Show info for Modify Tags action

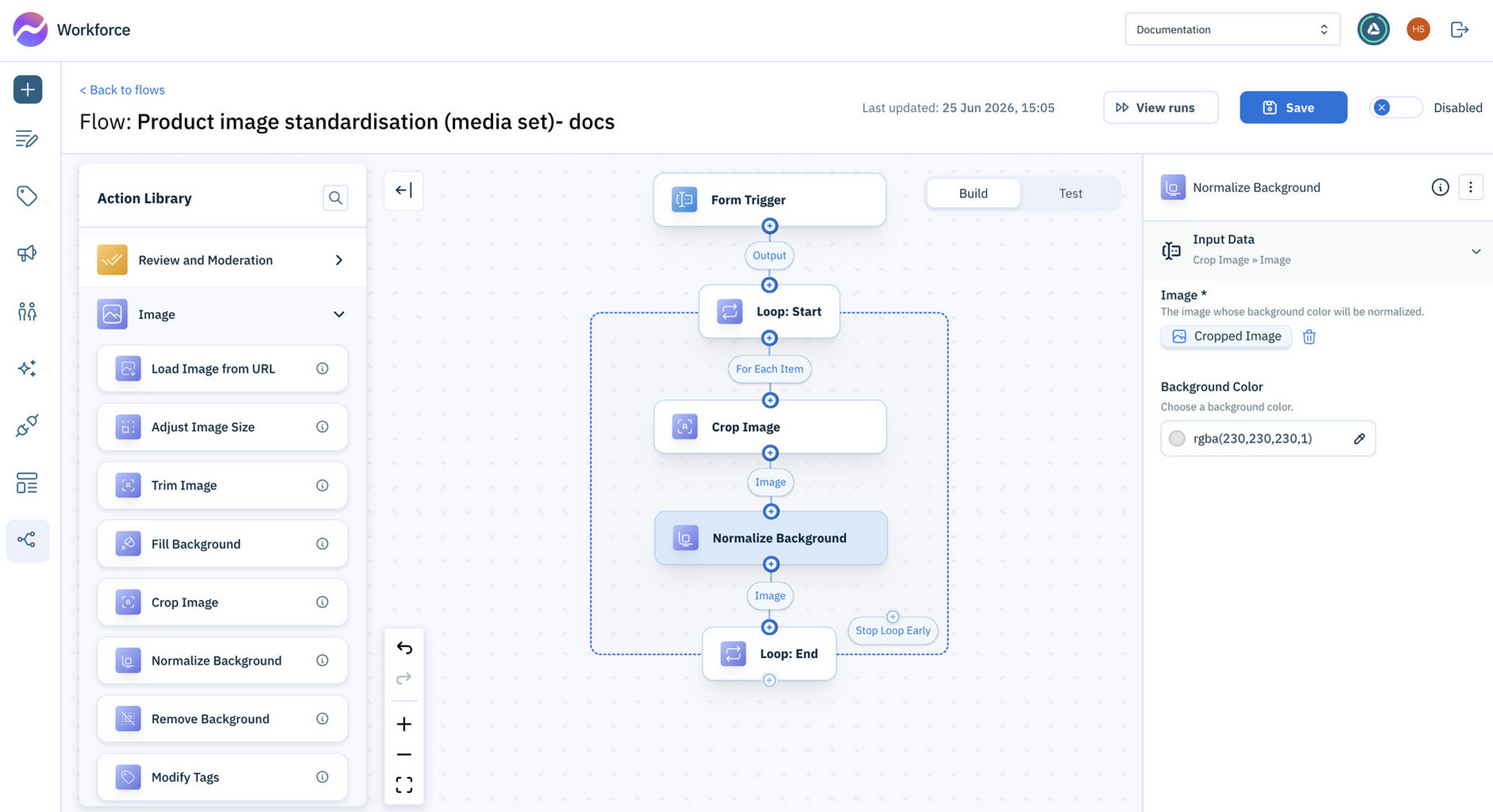(x=322, y=777)
